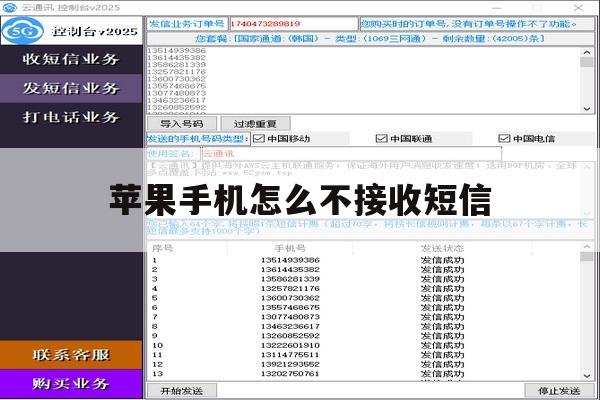Open the 收短信业务 section

click(x=71, y=59)
